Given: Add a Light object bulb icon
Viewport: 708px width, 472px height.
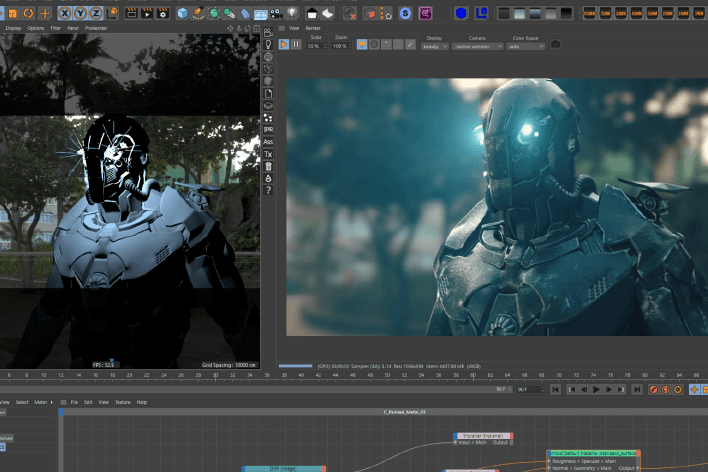Looking at the screenshot, I should tap(293, 13).
